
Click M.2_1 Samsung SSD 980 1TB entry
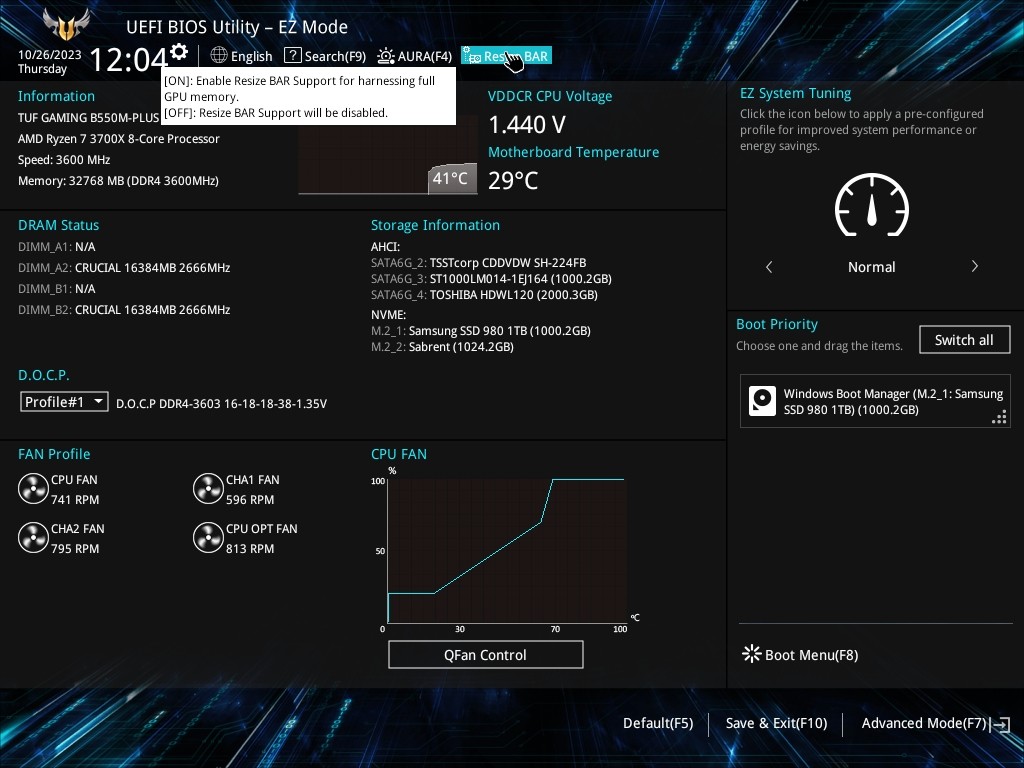point(481,330)
